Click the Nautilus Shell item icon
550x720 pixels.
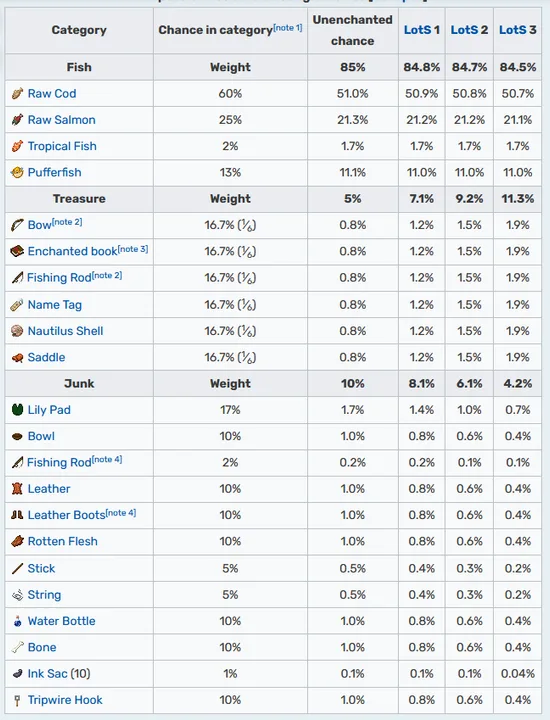tap(17, 331)
